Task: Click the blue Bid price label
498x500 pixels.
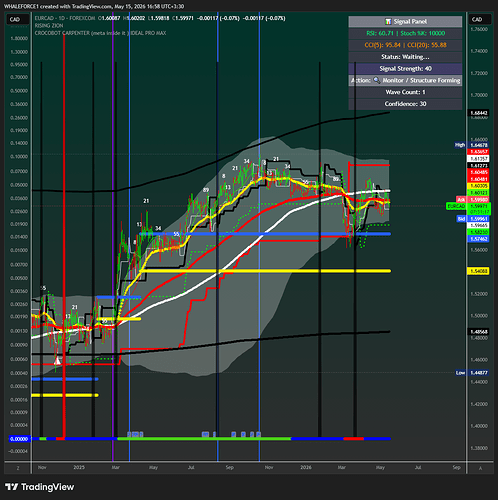Action: [461, 219]
